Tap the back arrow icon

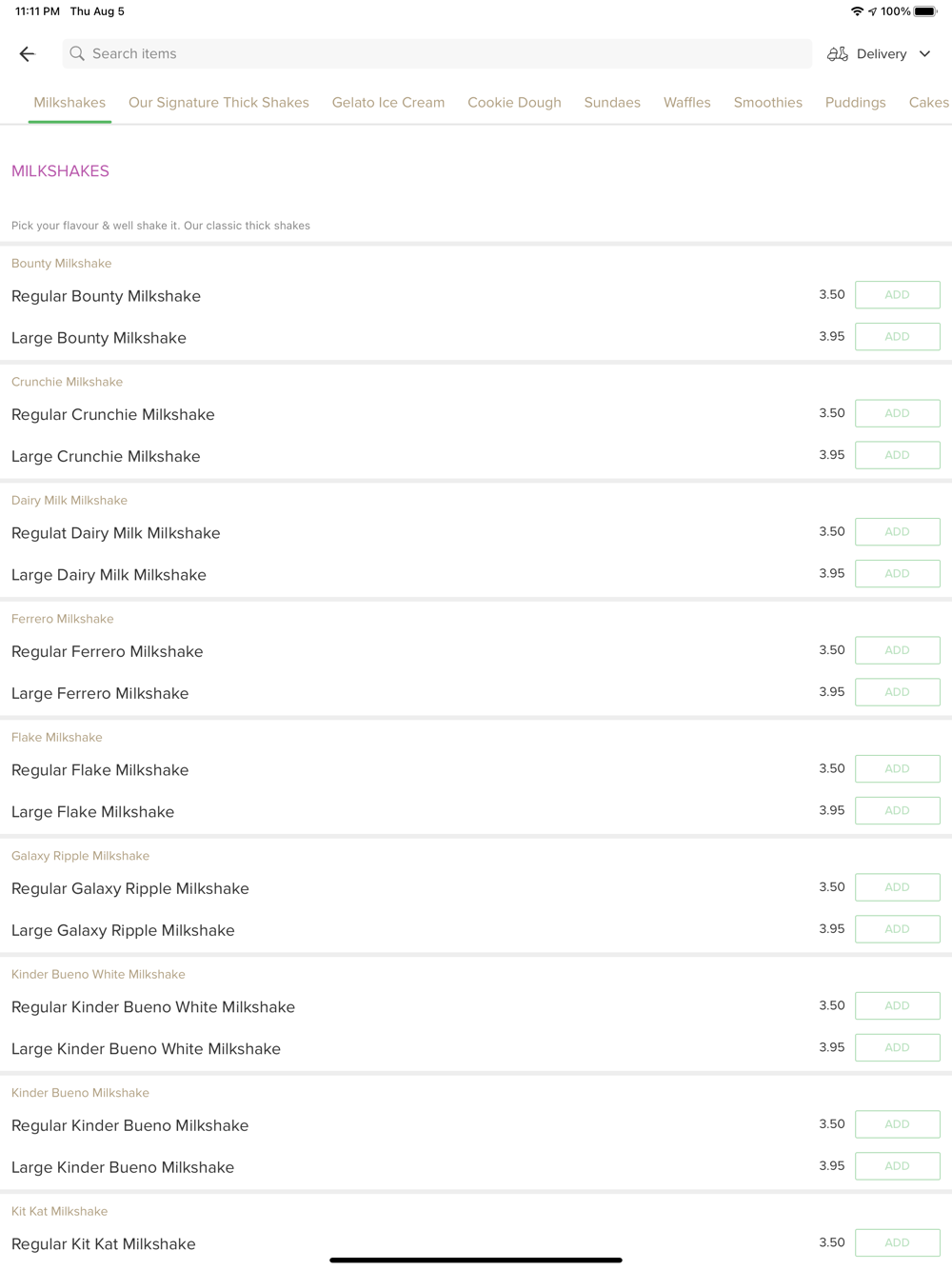(28, 54)
